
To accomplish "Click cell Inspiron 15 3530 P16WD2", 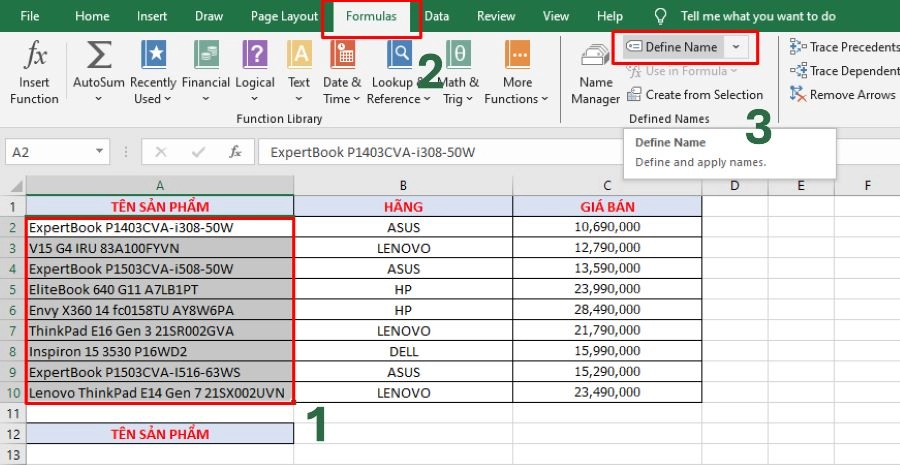I will pos(160,351).
